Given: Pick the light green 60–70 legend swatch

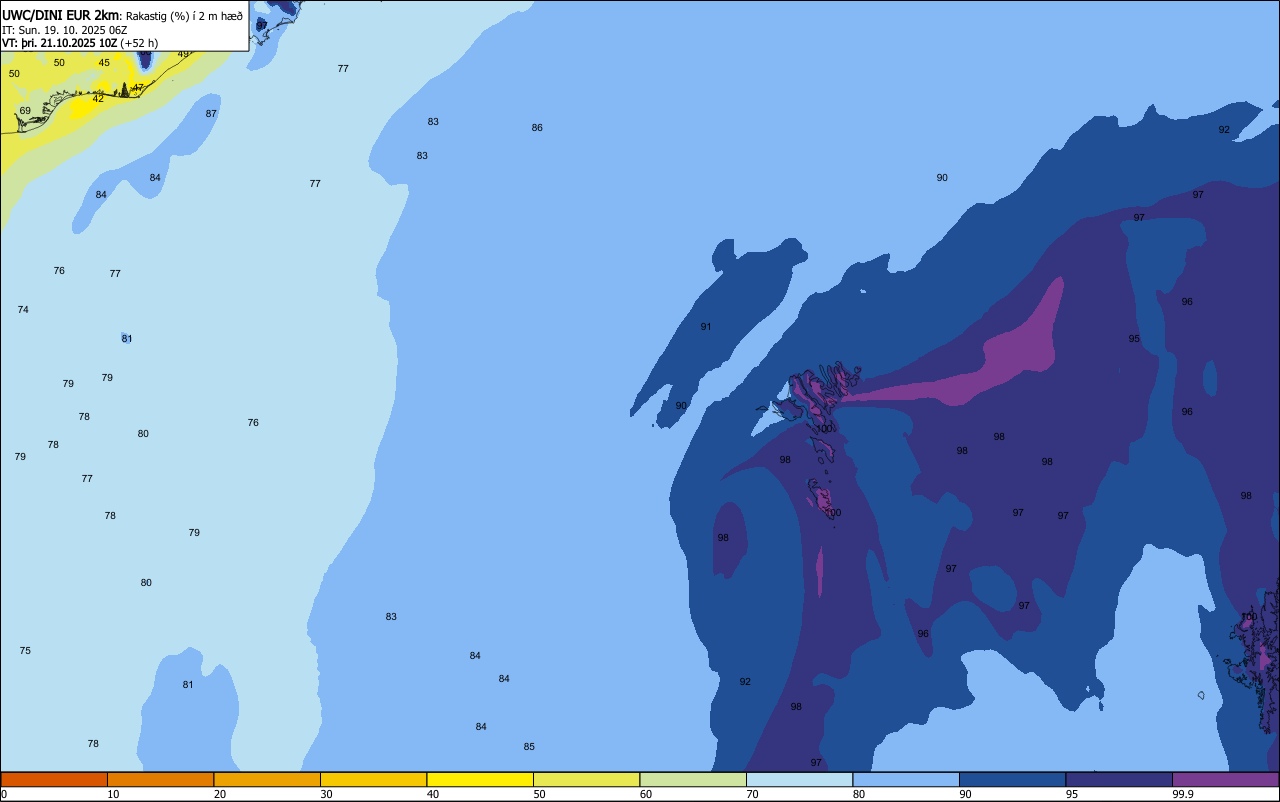Looking at the screenshot, I should pyautogui.click(x=693, y=779).
